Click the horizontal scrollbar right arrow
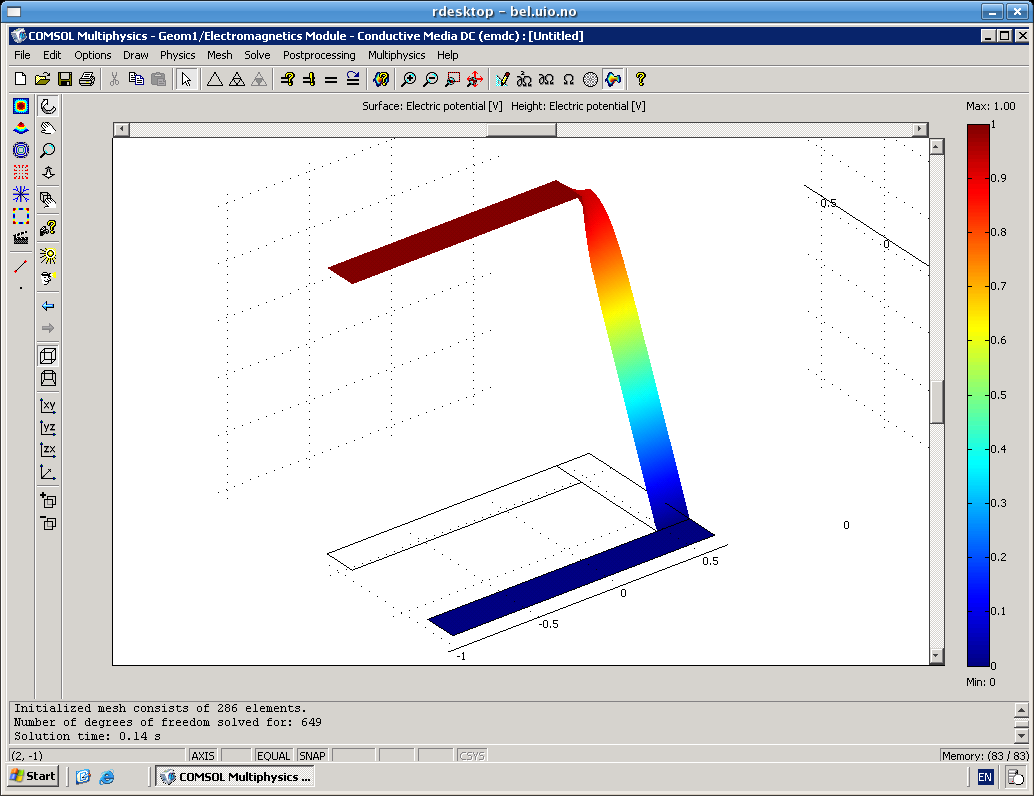 point(920,129)
